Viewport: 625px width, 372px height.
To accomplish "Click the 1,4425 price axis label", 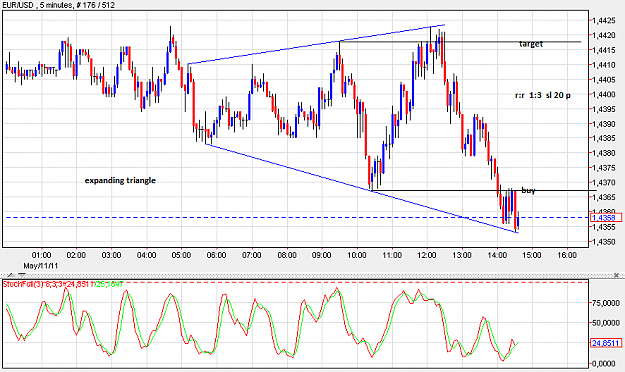I will (x=603, y=20).
